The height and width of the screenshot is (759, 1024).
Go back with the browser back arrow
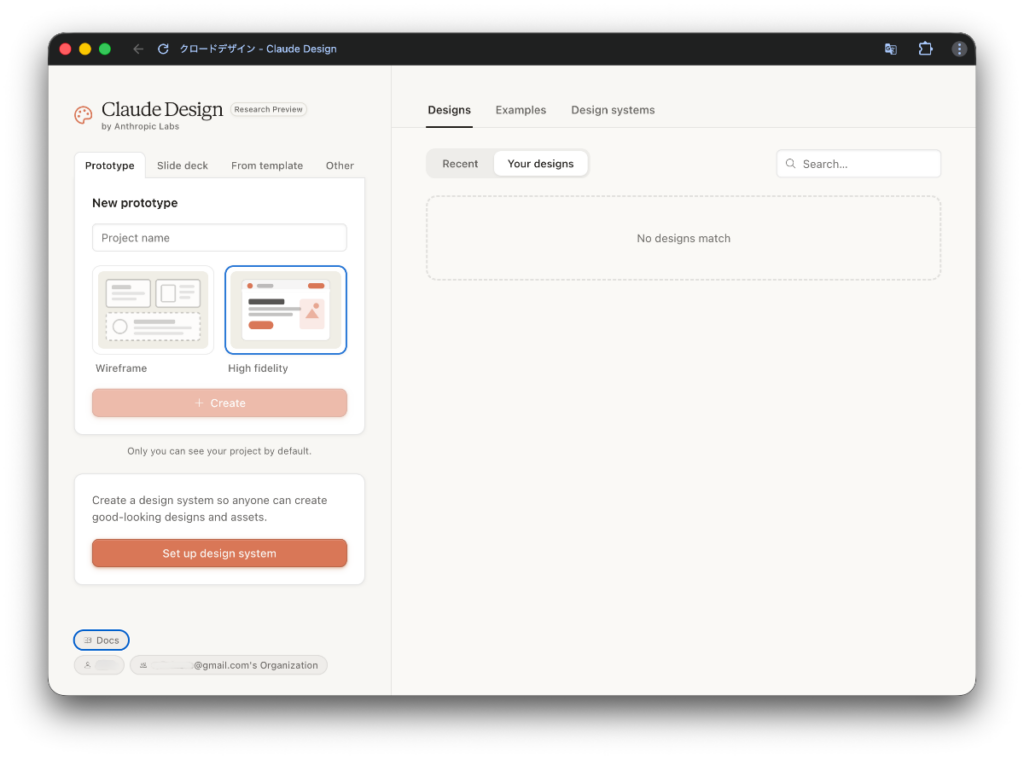coord(138,49)
